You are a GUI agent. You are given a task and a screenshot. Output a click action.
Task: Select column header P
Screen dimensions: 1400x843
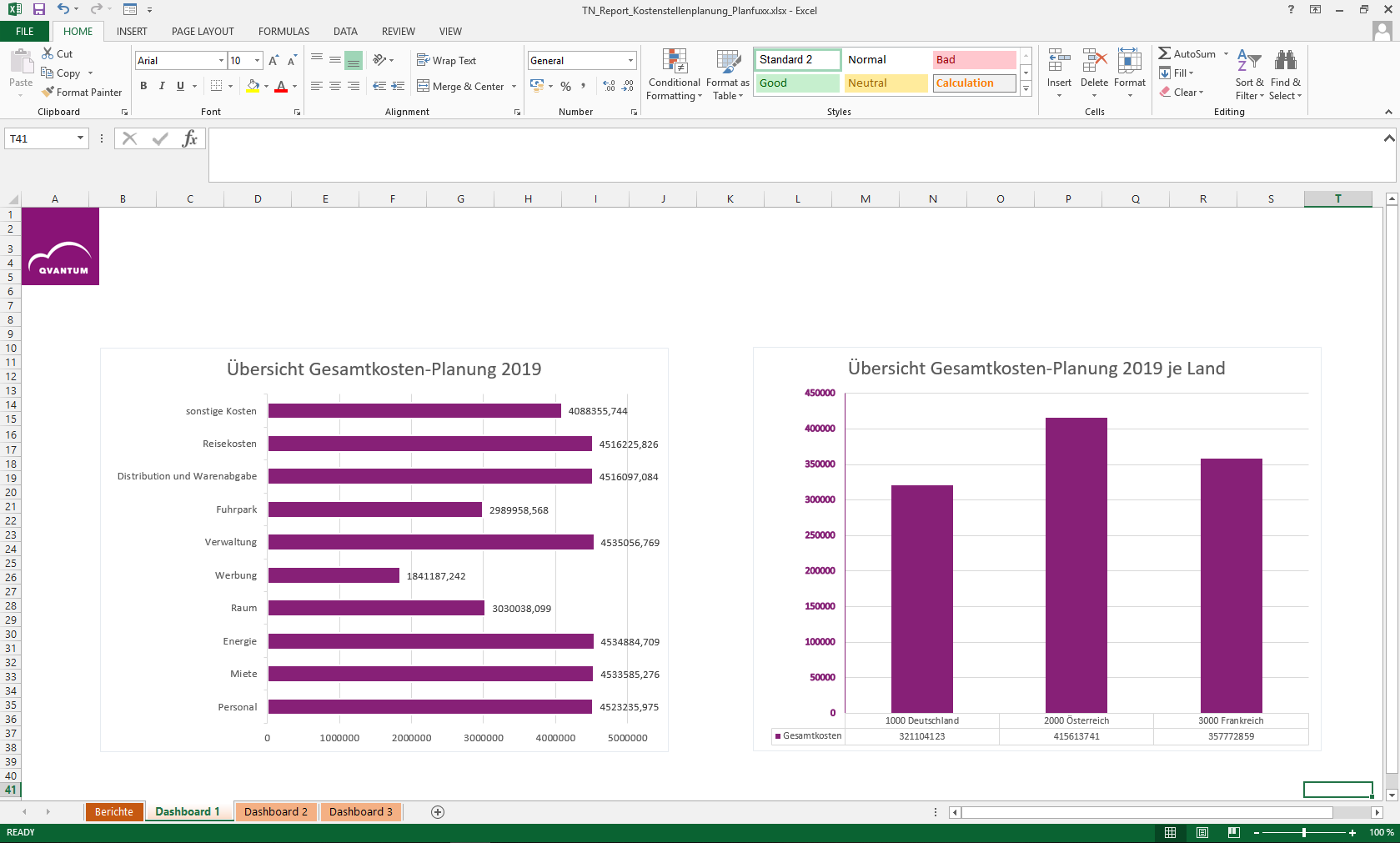click(x=1068, y=198)
